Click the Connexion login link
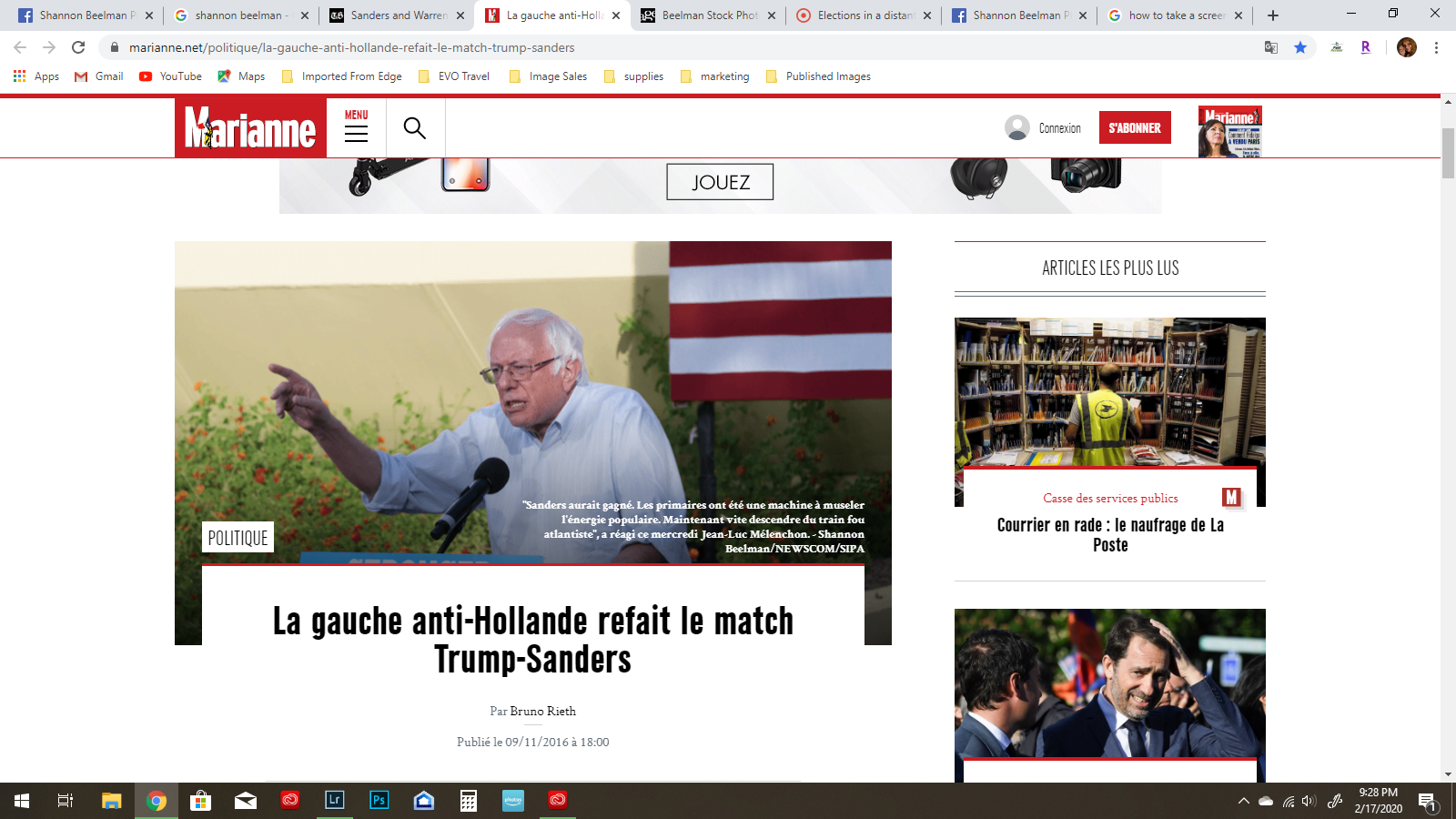The image size is (1456, 819). (1060, 128)
